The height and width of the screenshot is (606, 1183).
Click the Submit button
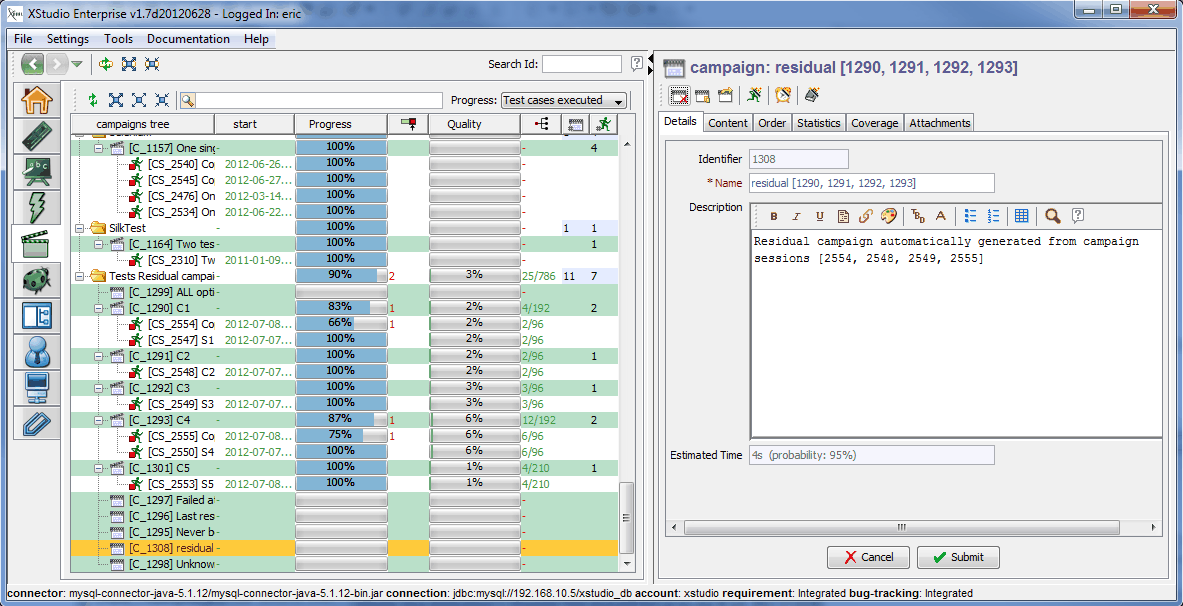(x=957, y=557)
